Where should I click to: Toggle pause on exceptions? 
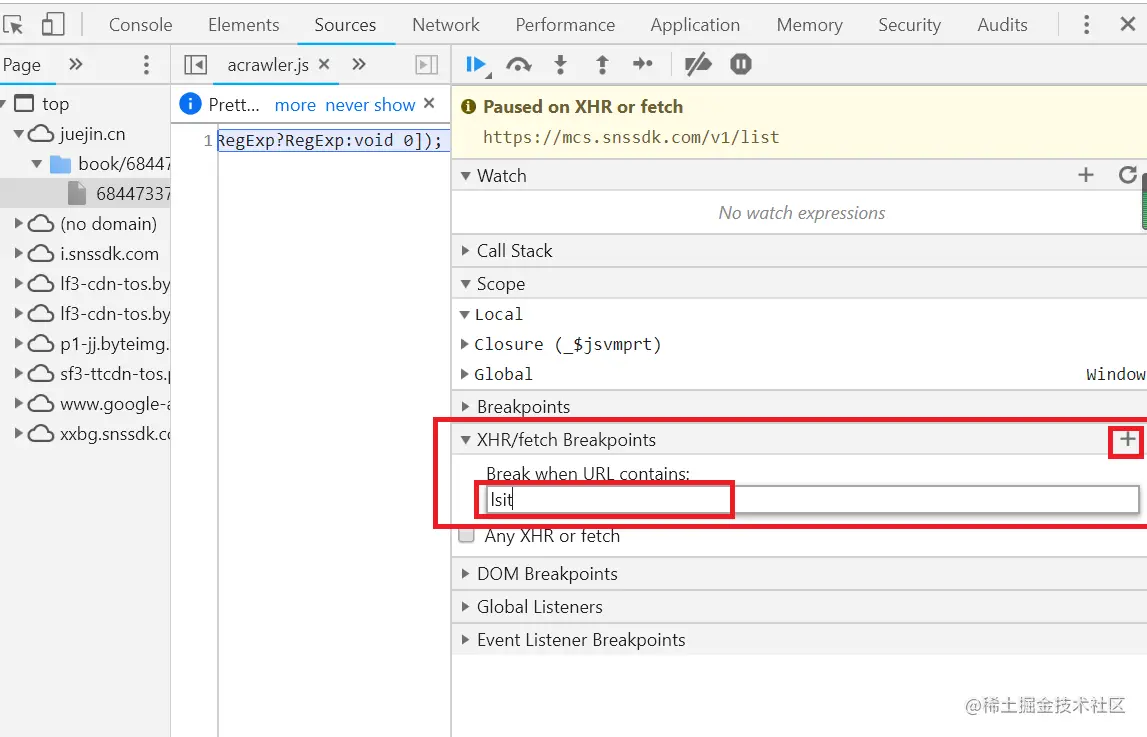tap(741, 64)
